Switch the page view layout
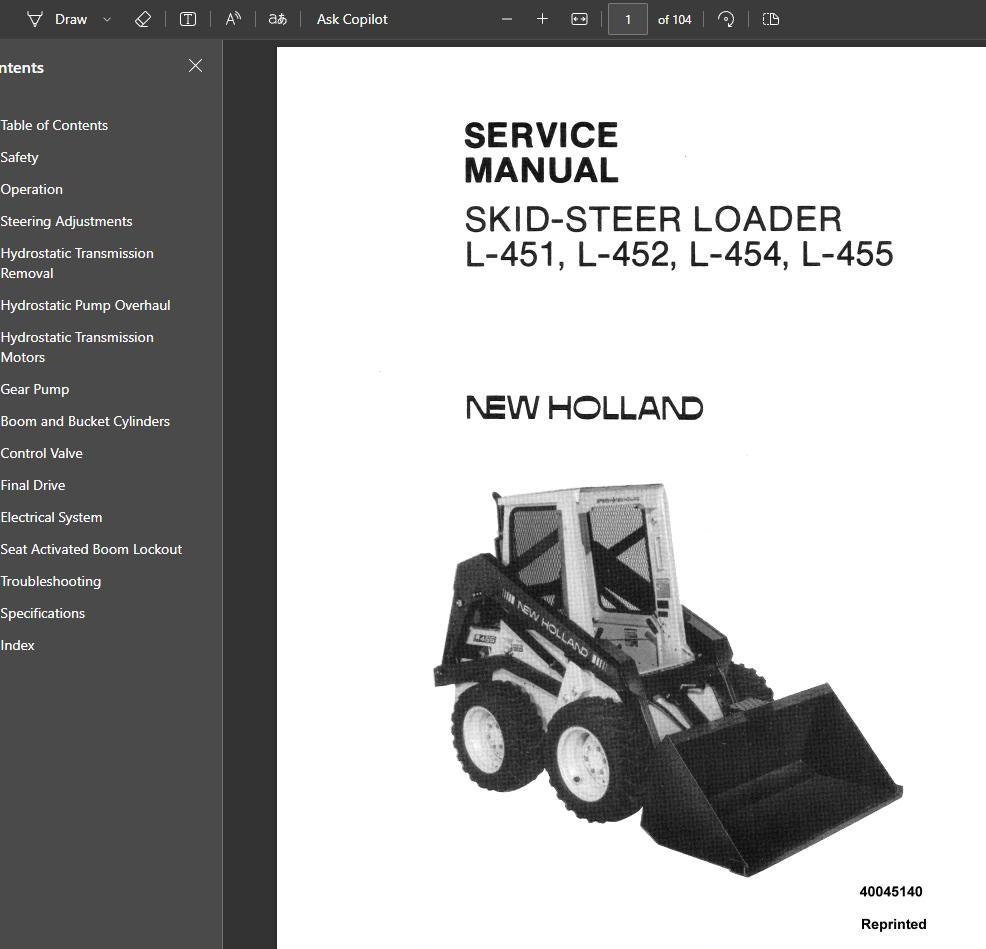Image resolution: width=986 pixels, height=949 pixels. 770,19
